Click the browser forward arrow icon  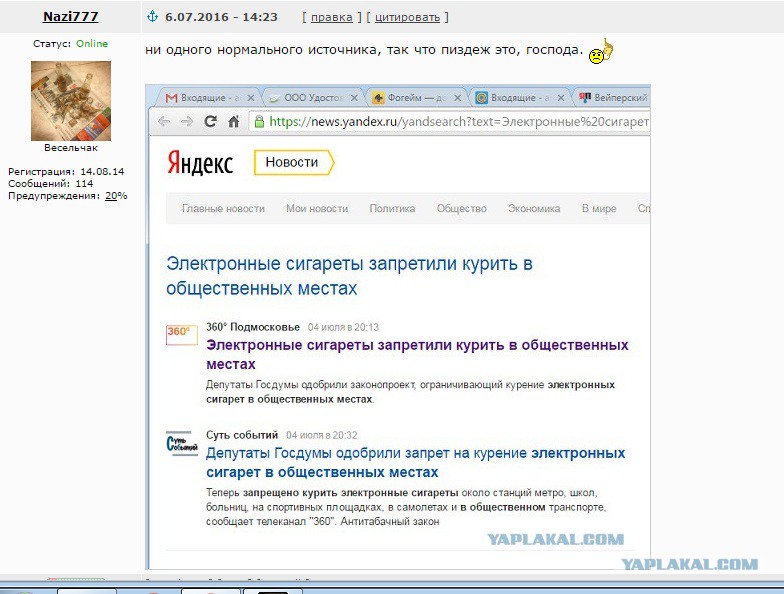coord(187,122)
